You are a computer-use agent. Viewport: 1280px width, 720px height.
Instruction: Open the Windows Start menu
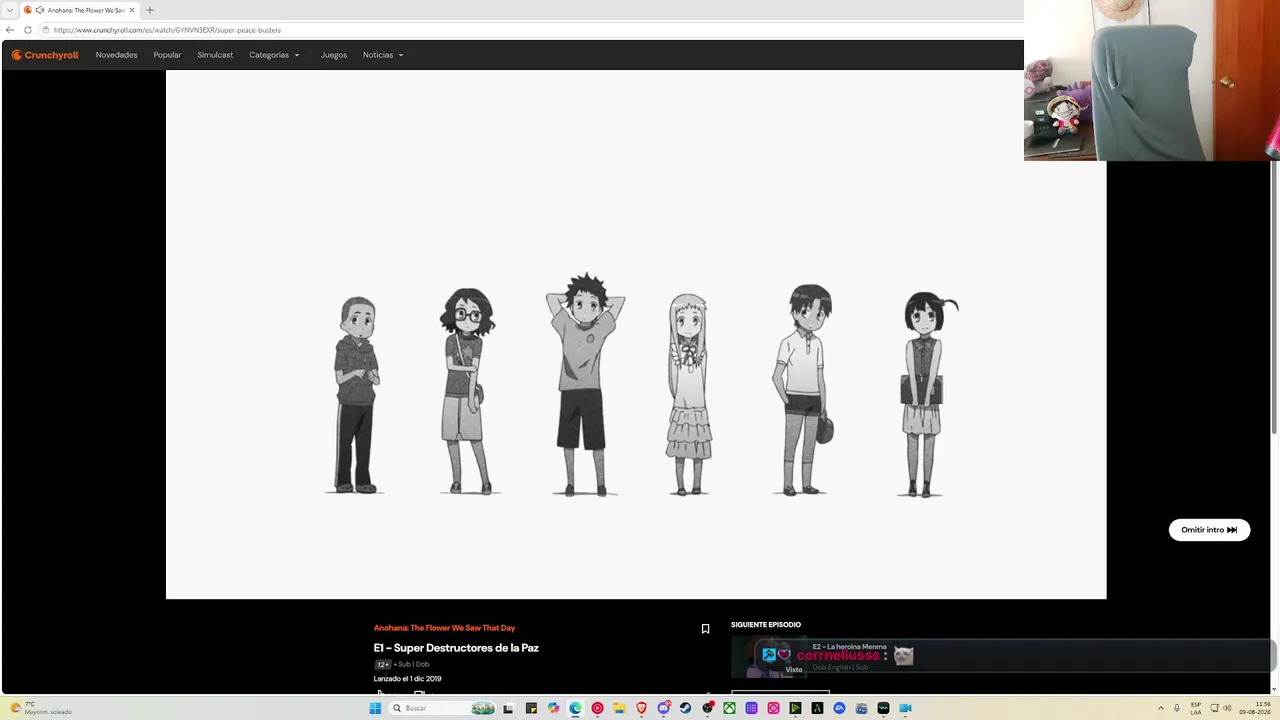(375, 708)
